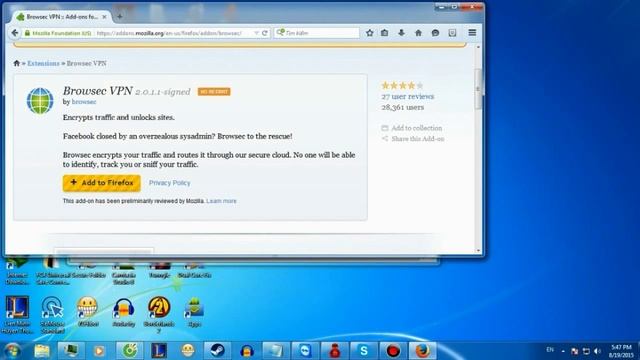Open Action Center flag tray icon
The width and height of the screenshot is (640, 360).
click(575, 351)
